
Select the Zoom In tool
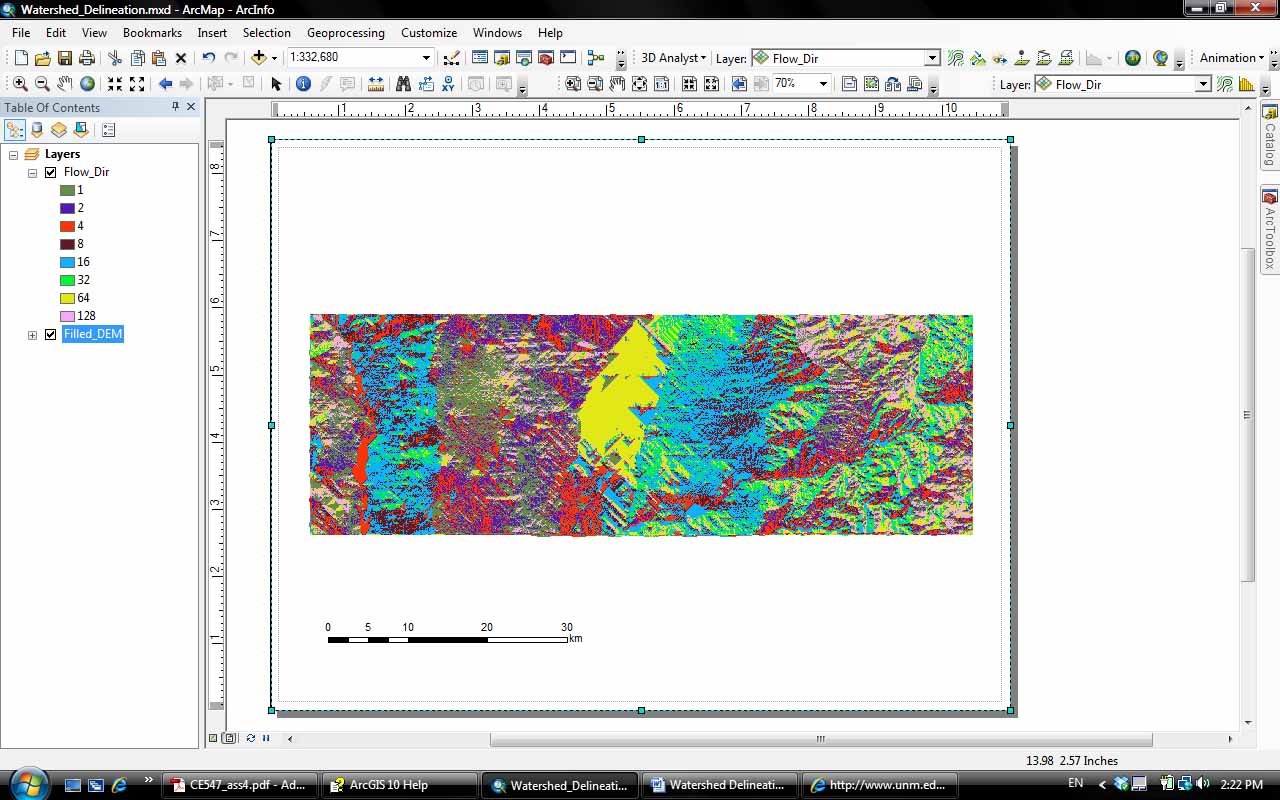pos(19,82)
